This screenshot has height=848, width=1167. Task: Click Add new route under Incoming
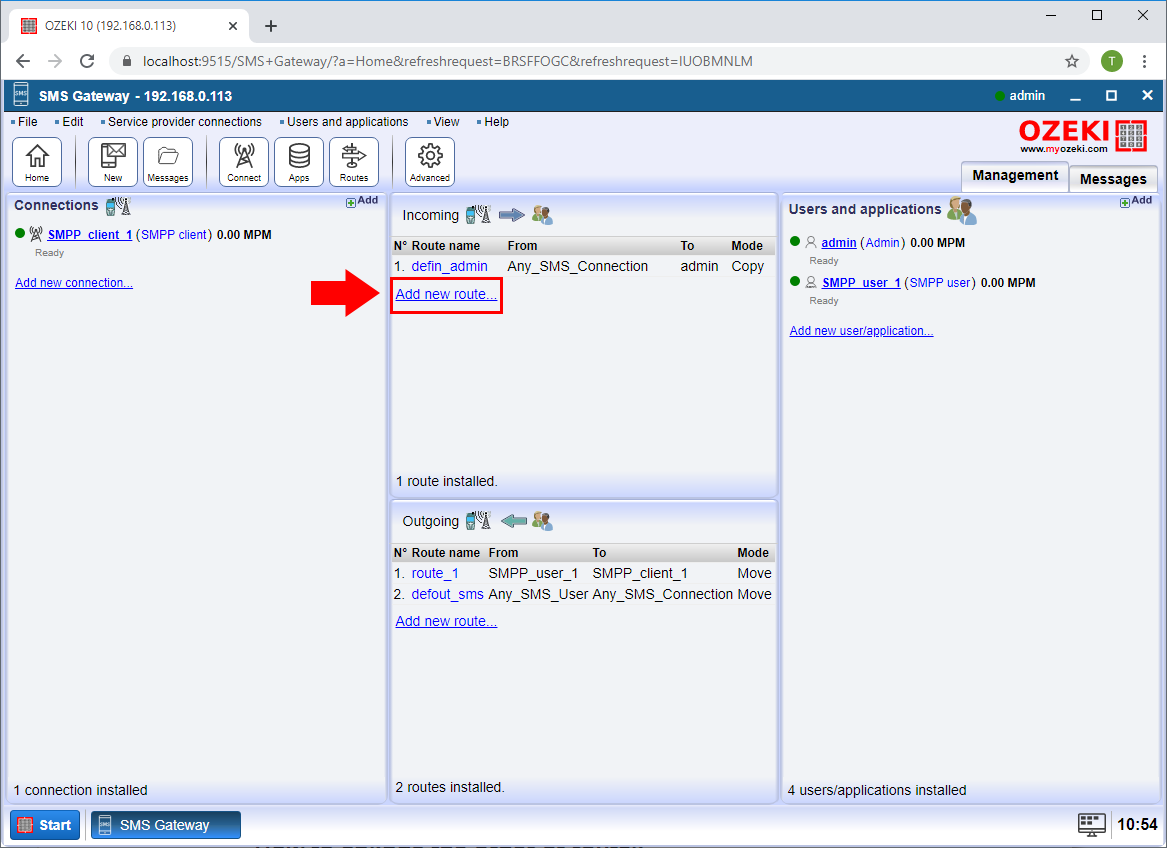[446, 294]
